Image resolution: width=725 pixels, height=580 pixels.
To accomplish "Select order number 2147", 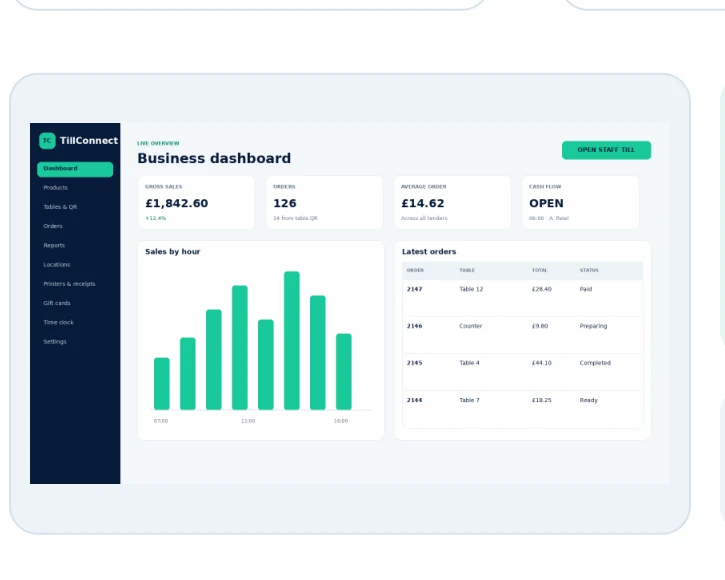I will click(x=414, y=289).
